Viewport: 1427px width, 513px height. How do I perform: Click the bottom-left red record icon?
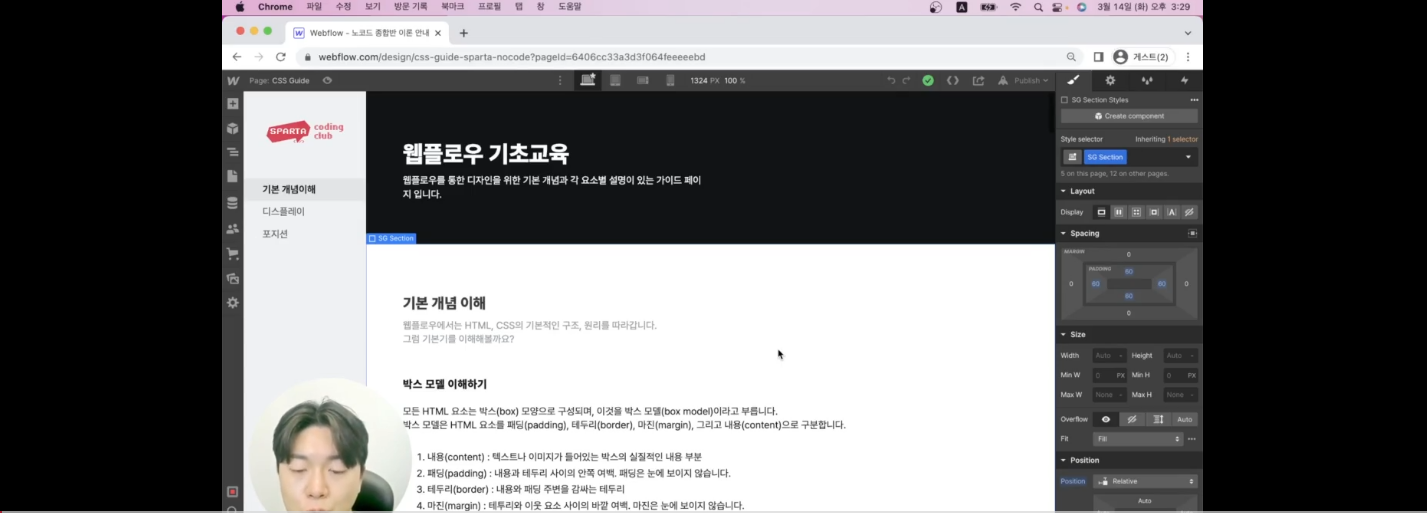[x=233, y=492]
